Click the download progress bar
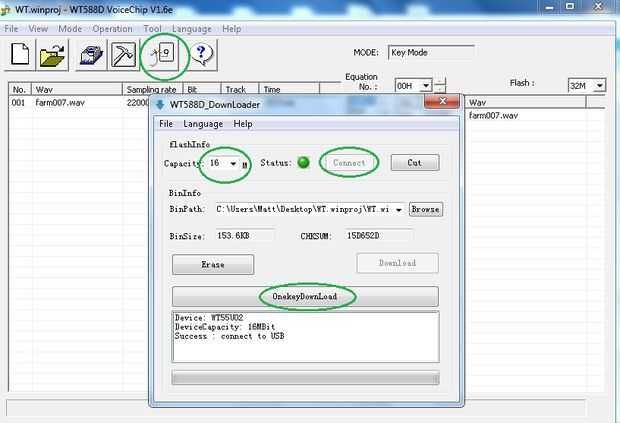620x423 pixels. [x=305, y=378]
